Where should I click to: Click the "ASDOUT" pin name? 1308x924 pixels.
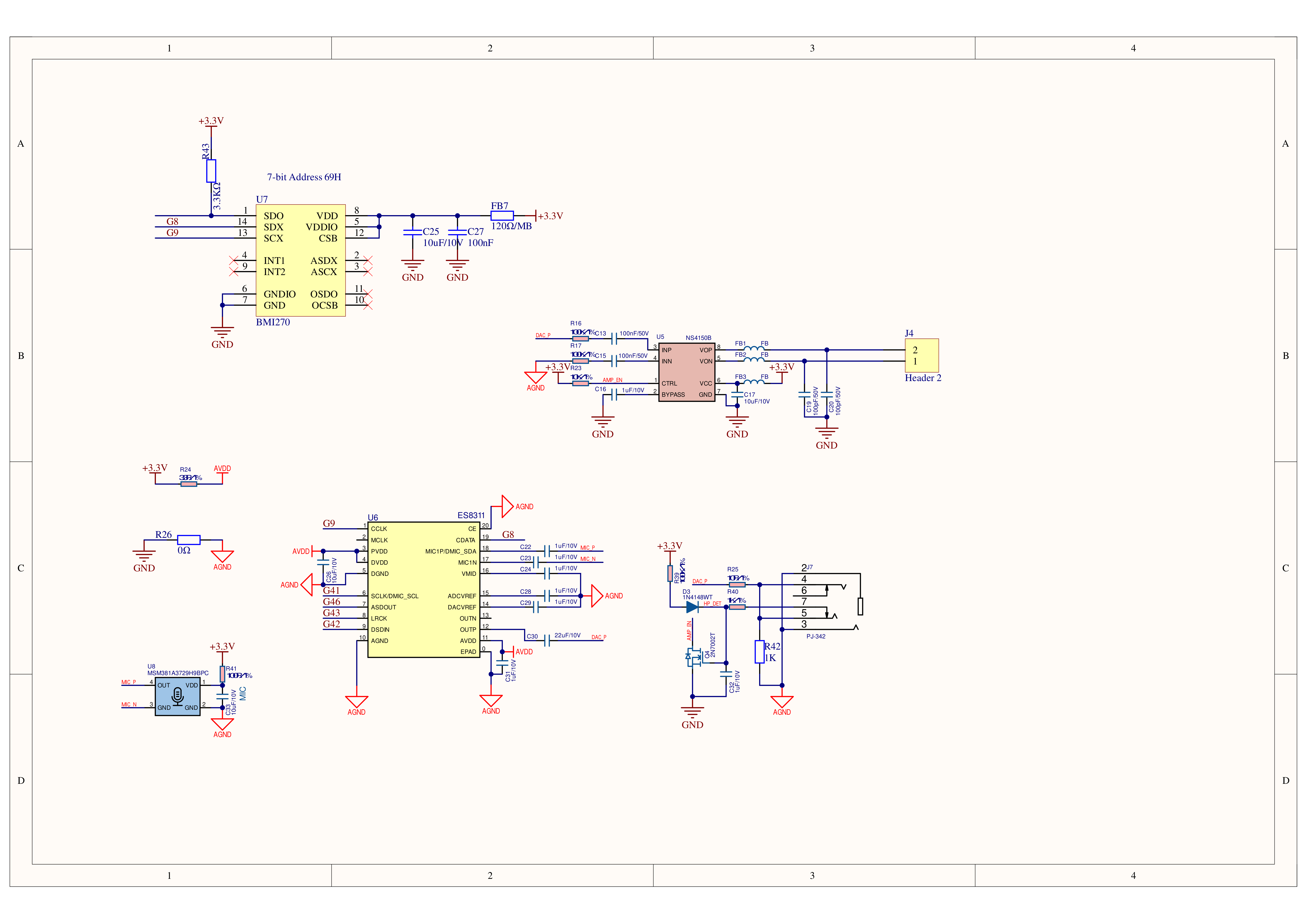coord(383,607)
